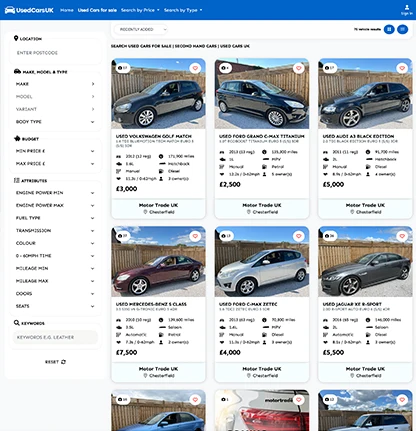Screen dimensions: 416x431
Task: Open the Colour dropdown
Action: (x=55, y=243)
